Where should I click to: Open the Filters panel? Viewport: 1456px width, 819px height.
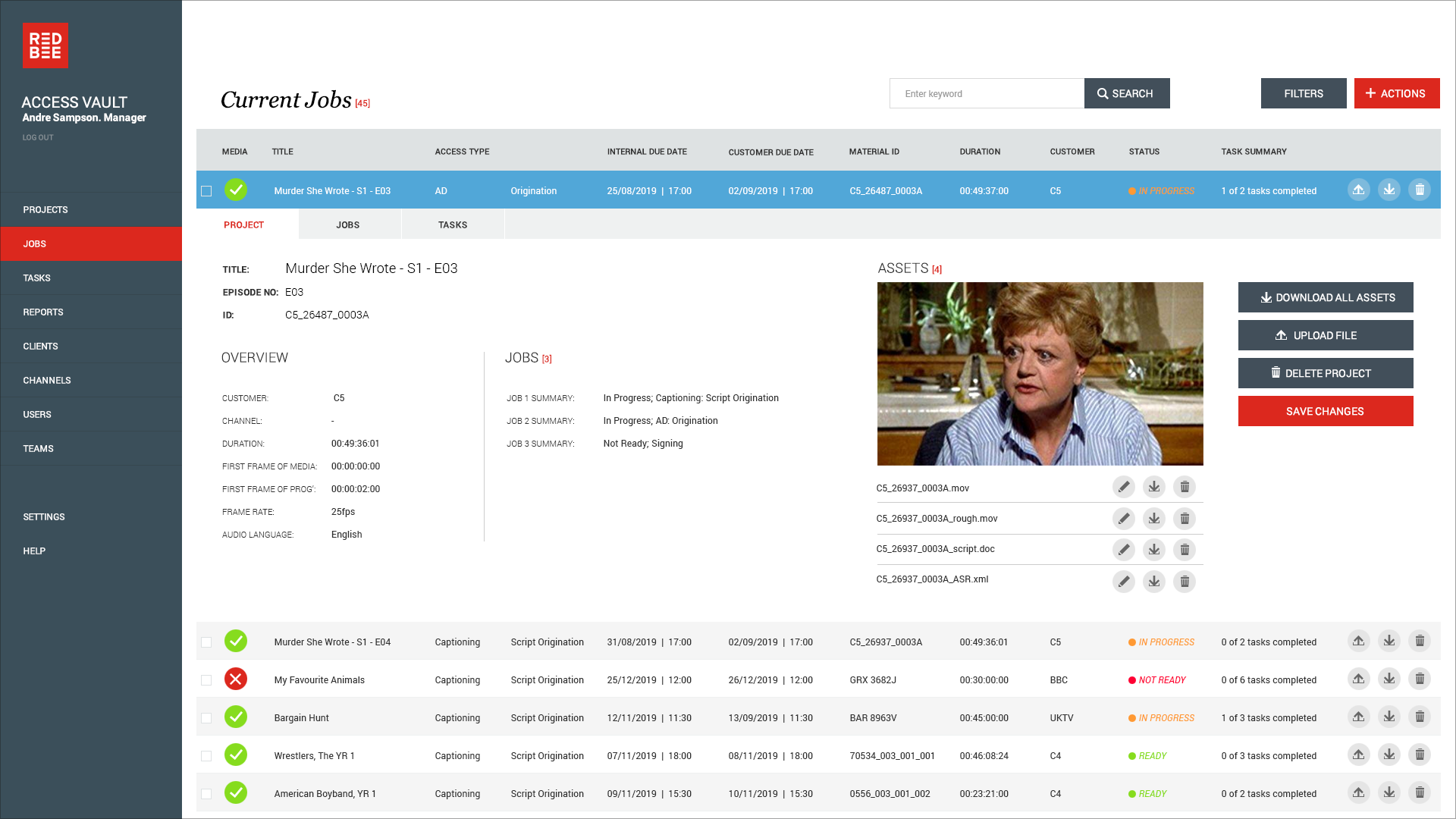pos(1303,93)
